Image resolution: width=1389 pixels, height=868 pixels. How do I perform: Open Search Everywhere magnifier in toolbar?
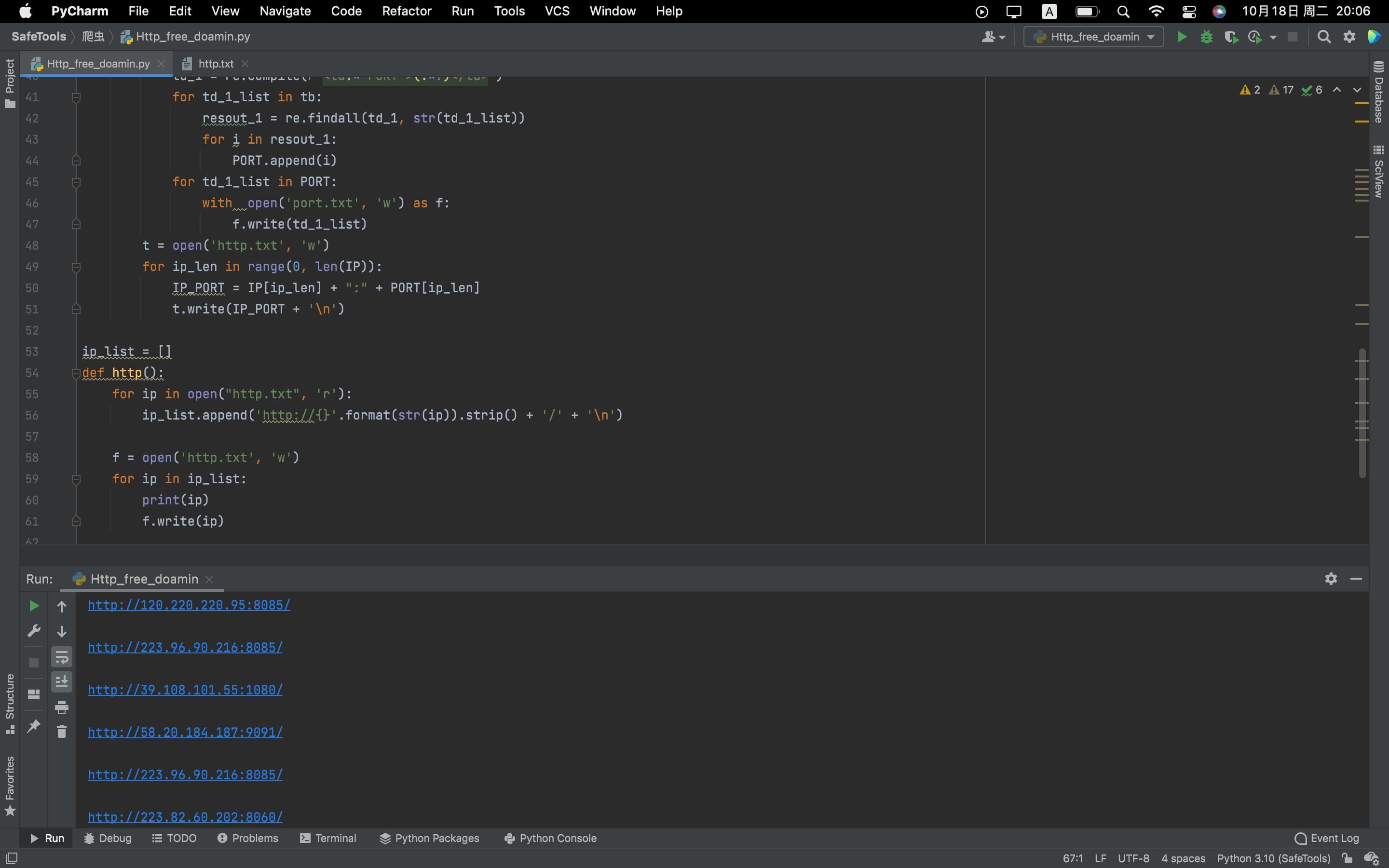click(x=1323, y=37)
